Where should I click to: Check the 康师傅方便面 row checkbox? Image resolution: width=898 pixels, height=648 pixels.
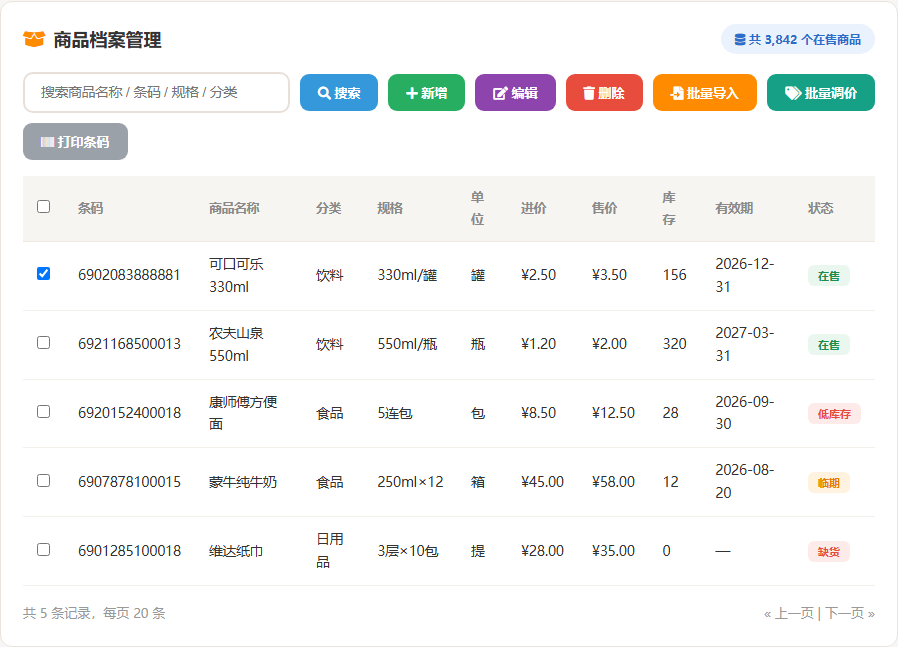coord(44,411)
